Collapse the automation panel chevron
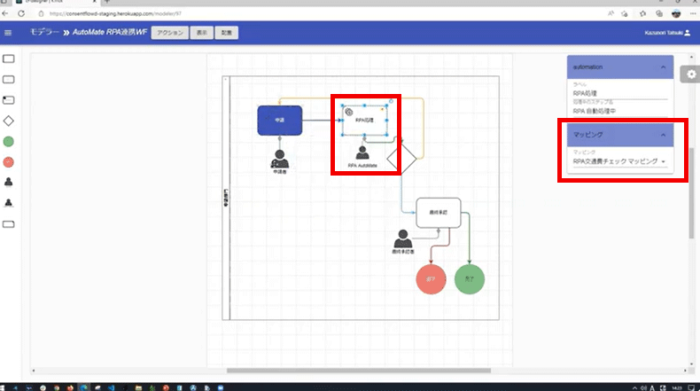Screen dimensions: 700x391 (x=663, y=67)
